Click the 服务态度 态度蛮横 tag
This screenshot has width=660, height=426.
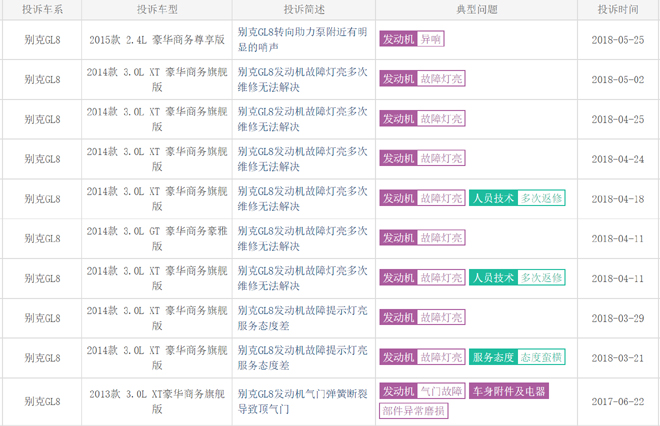click(x=517, y=357)
